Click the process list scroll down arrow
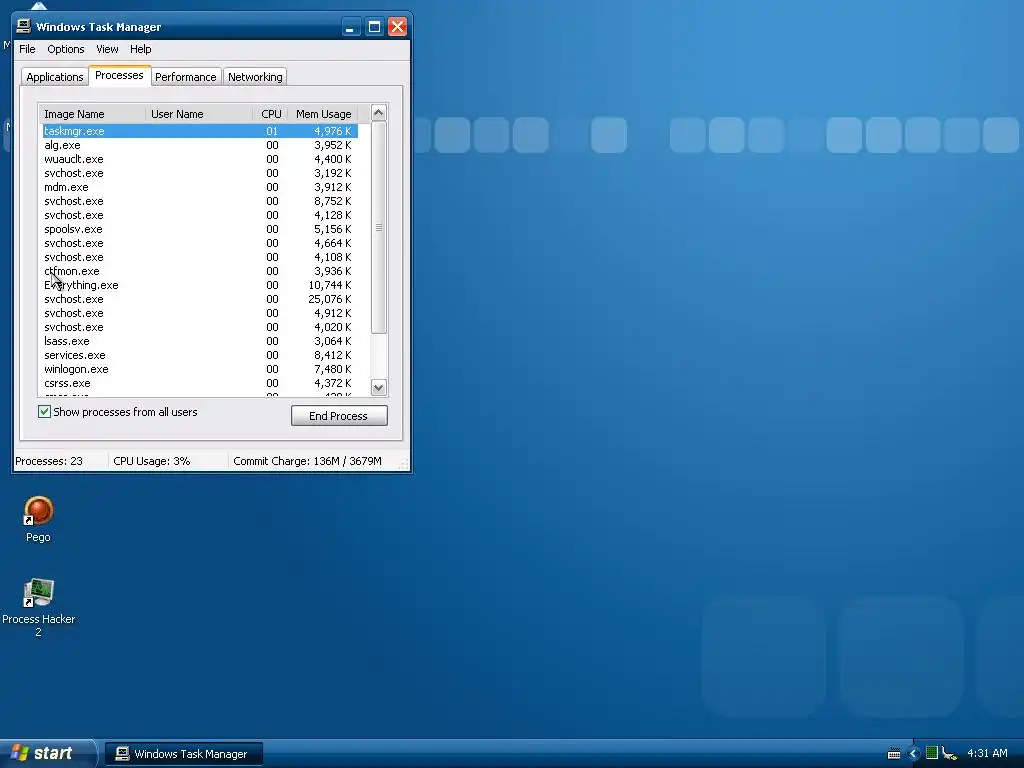1024x768 pixels. (378, 387)
